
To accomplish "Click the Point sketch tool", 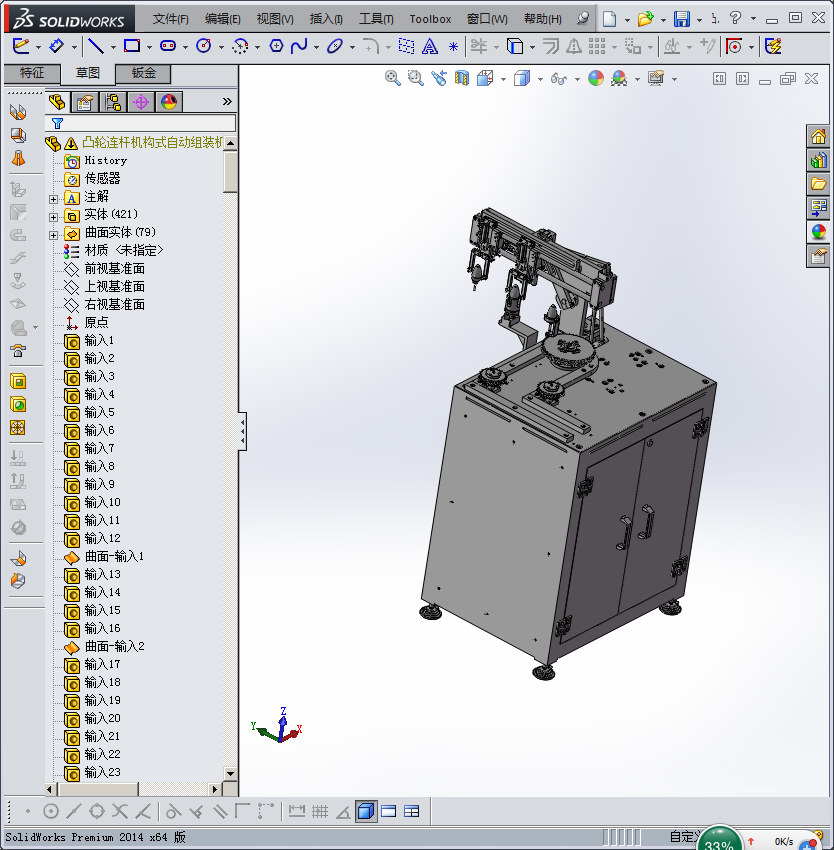I will (x=453, y=47).
